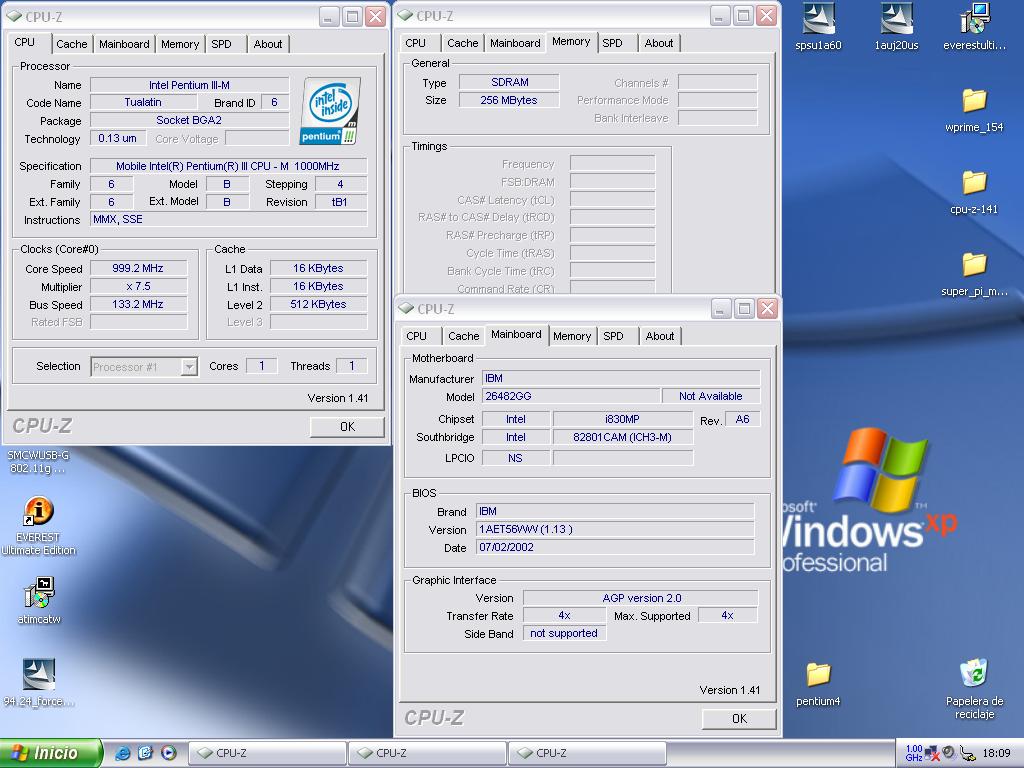This screenshot has height=768, width=1024.
Task: Open the 1auj20us desktop icon
Action: point(896,26)
